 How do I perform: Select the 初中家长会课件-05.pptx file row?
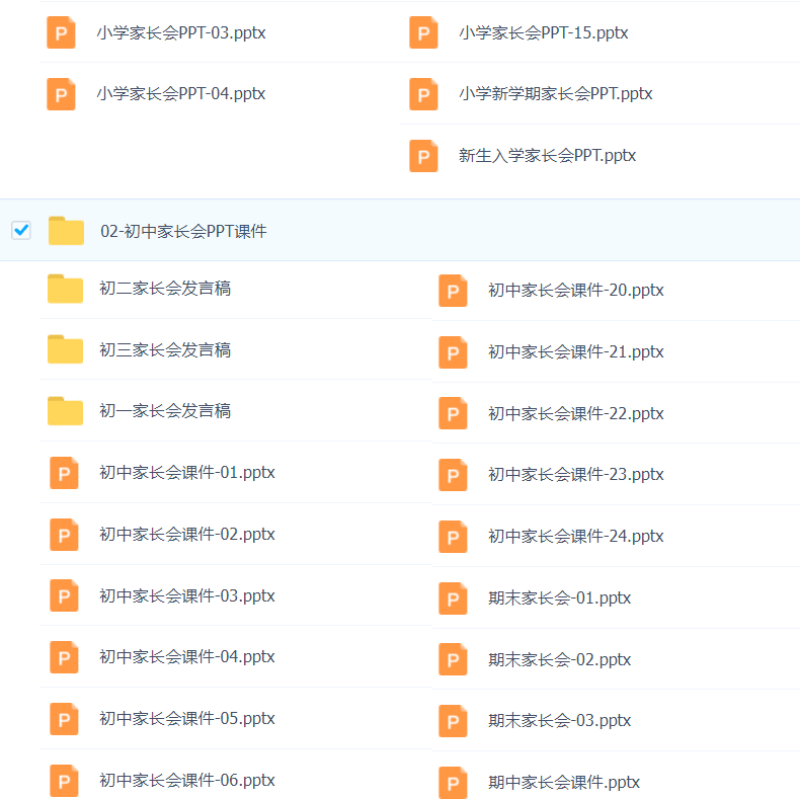[236, 718]
